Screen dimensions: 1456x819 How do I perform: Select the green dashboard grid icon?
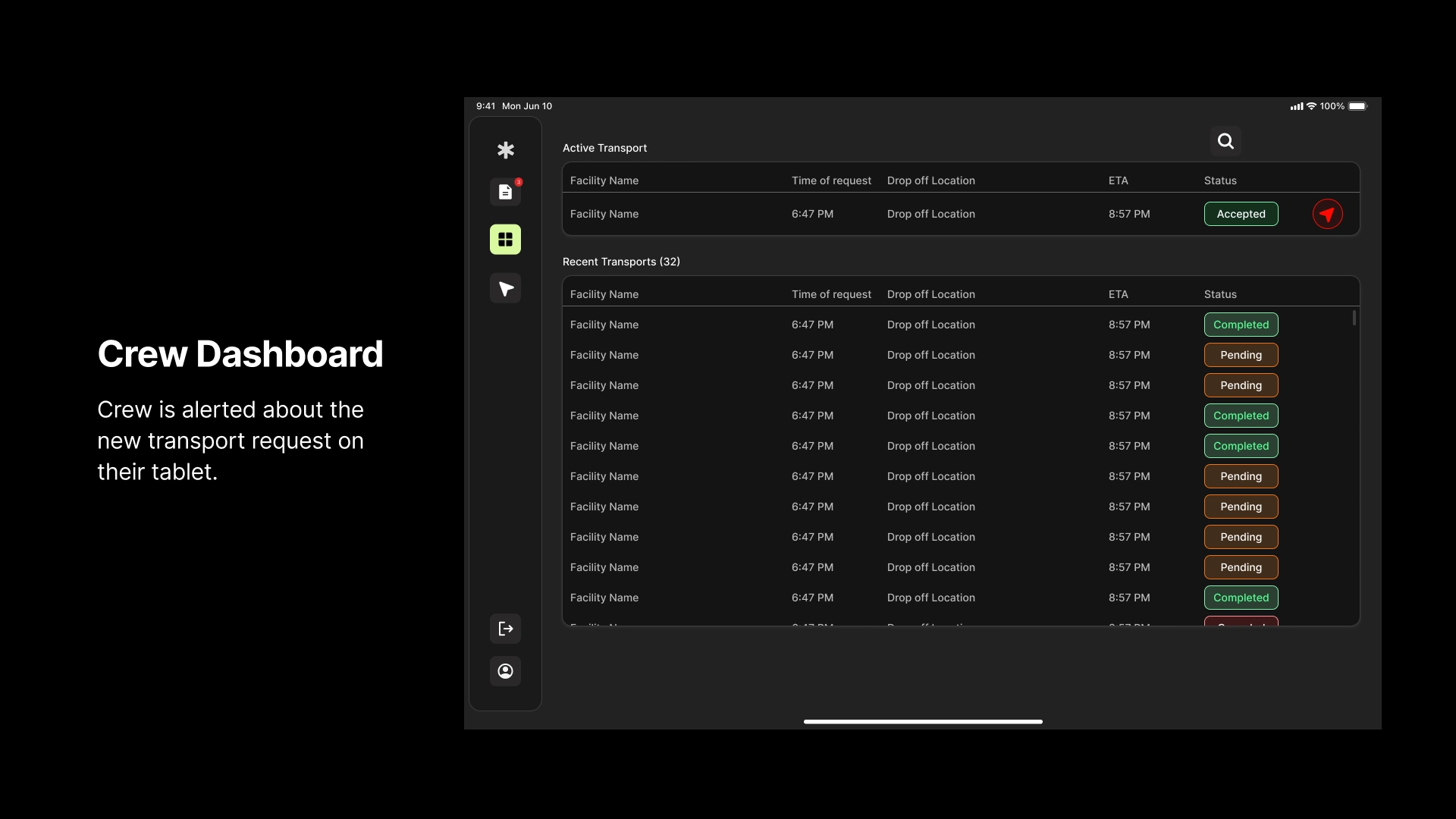pos(506,240)
